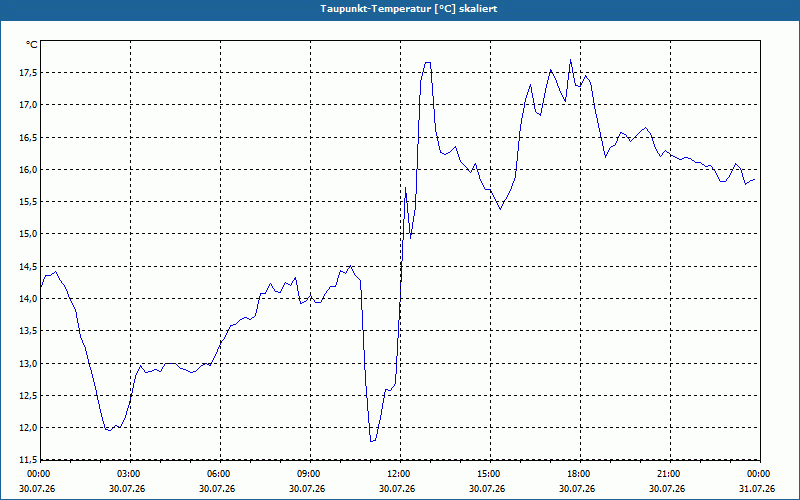The image size is (800, 500).
Task: Click the "15,5" y-axis label
Action: [x=28, y=202]
